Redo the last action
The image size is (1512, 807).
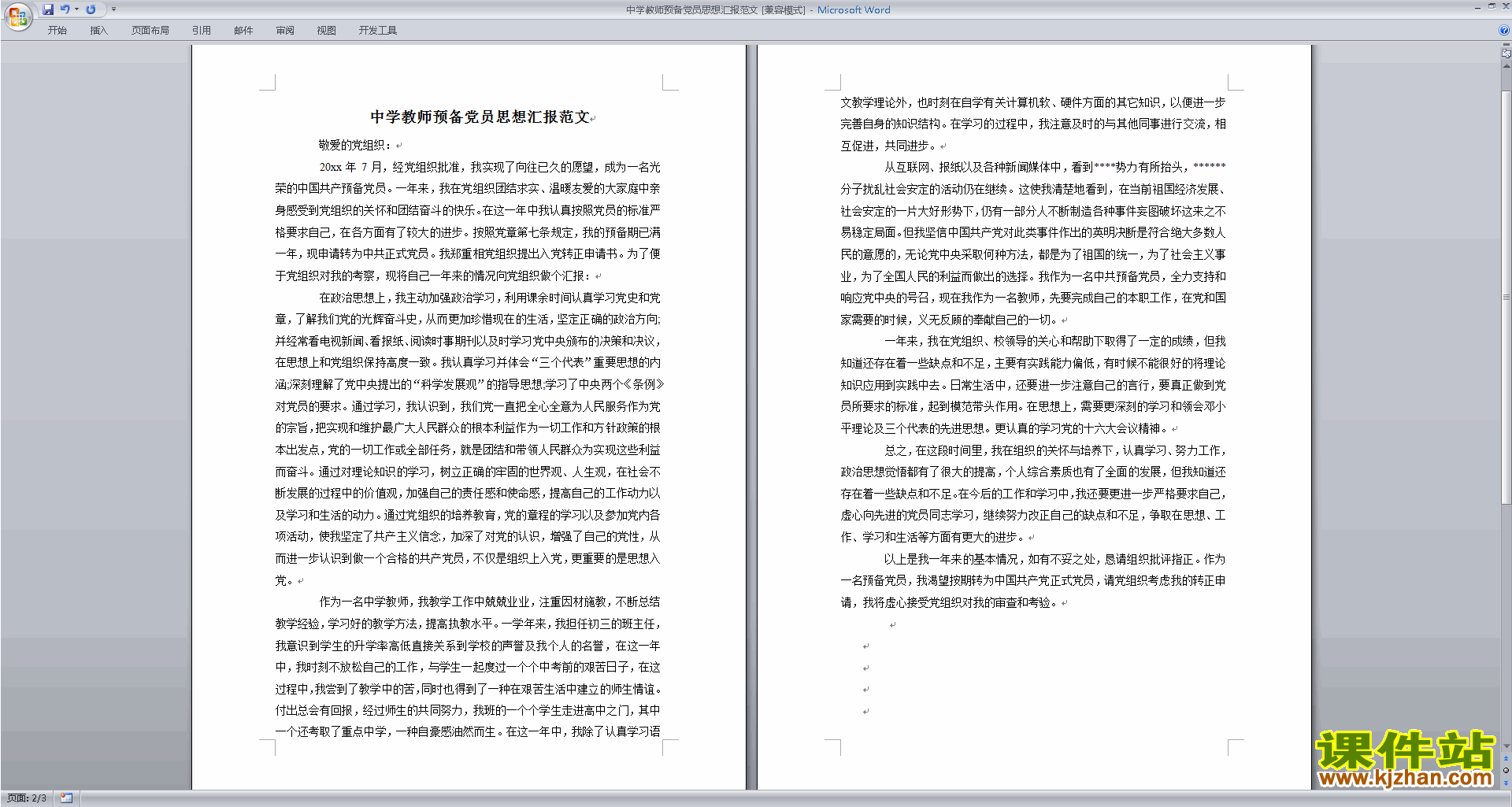coord(91,9)
